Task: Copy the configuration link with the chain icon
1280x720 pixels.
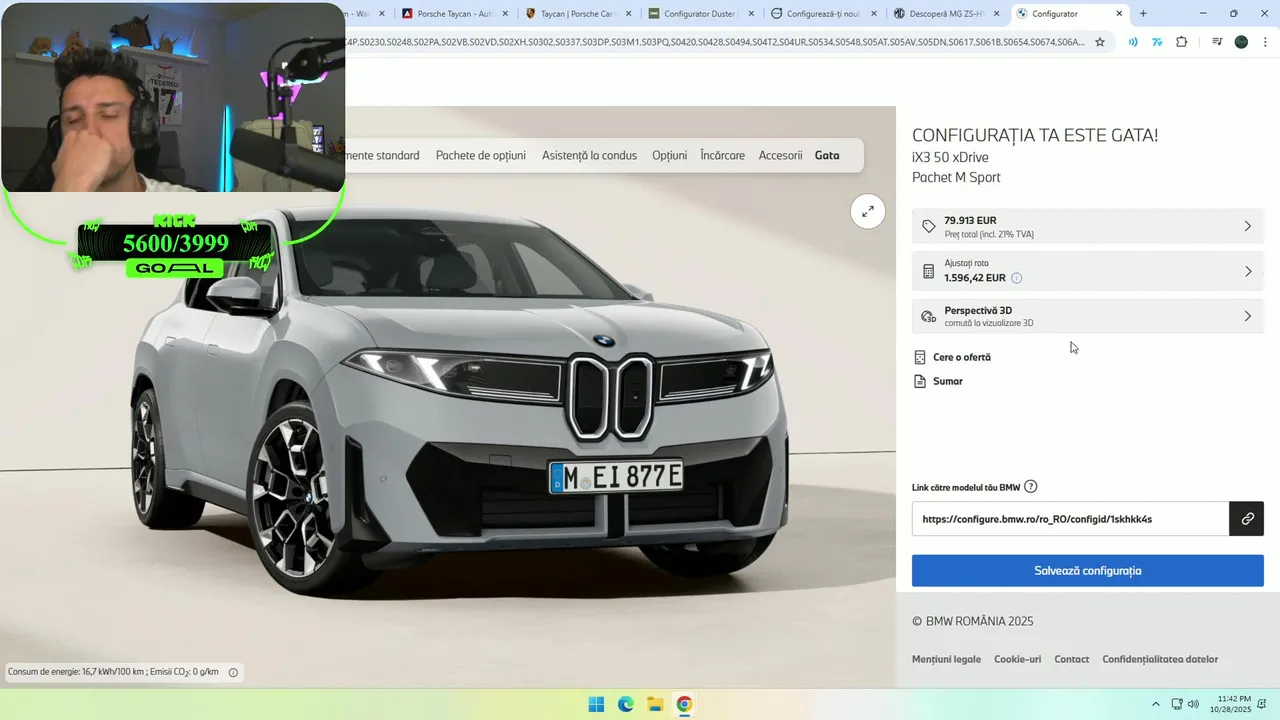Action: (x=1247, y=519)
